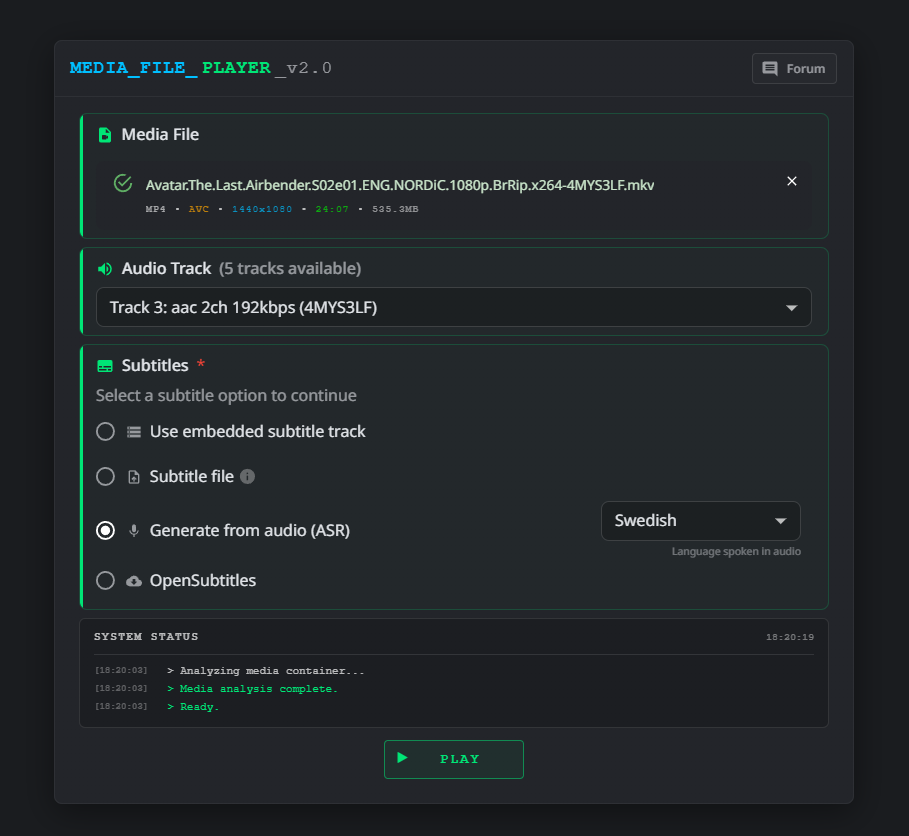Click the 535.3MB file size text

pos(395,209)
